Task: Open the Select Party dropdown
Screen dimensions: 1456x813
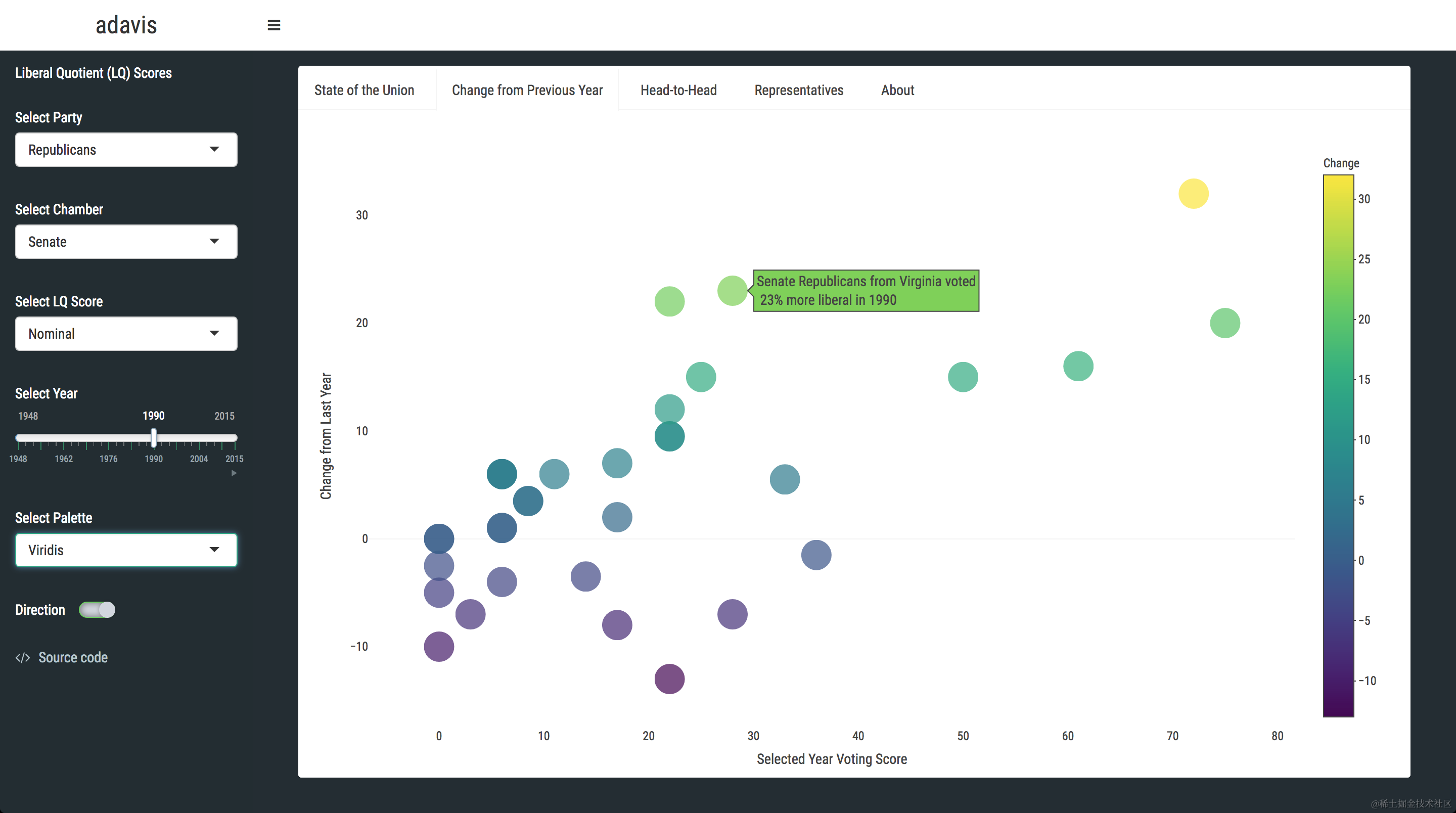Action: pos(126,150)
